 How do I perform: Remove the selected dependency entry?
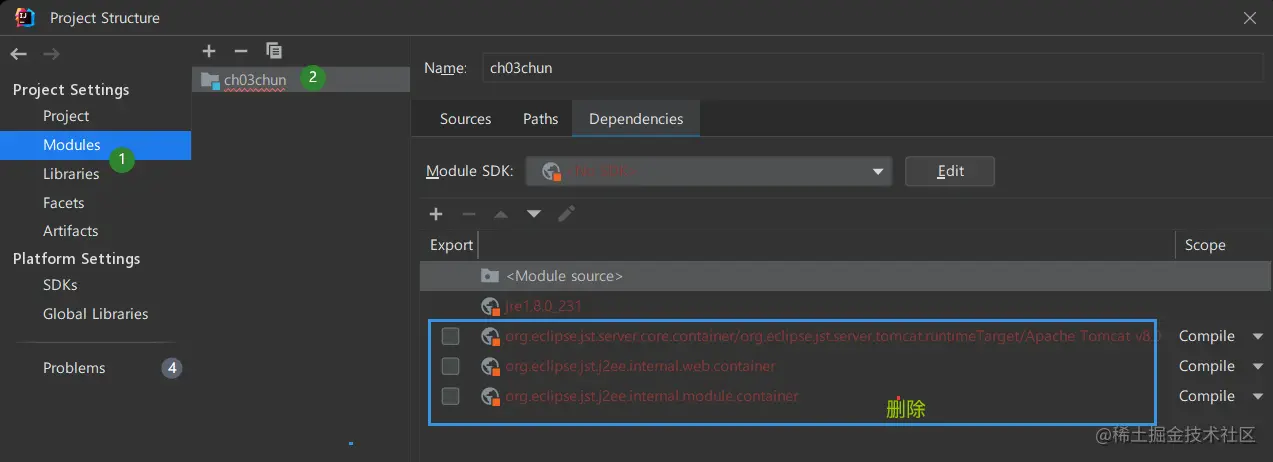click(468, 213)
